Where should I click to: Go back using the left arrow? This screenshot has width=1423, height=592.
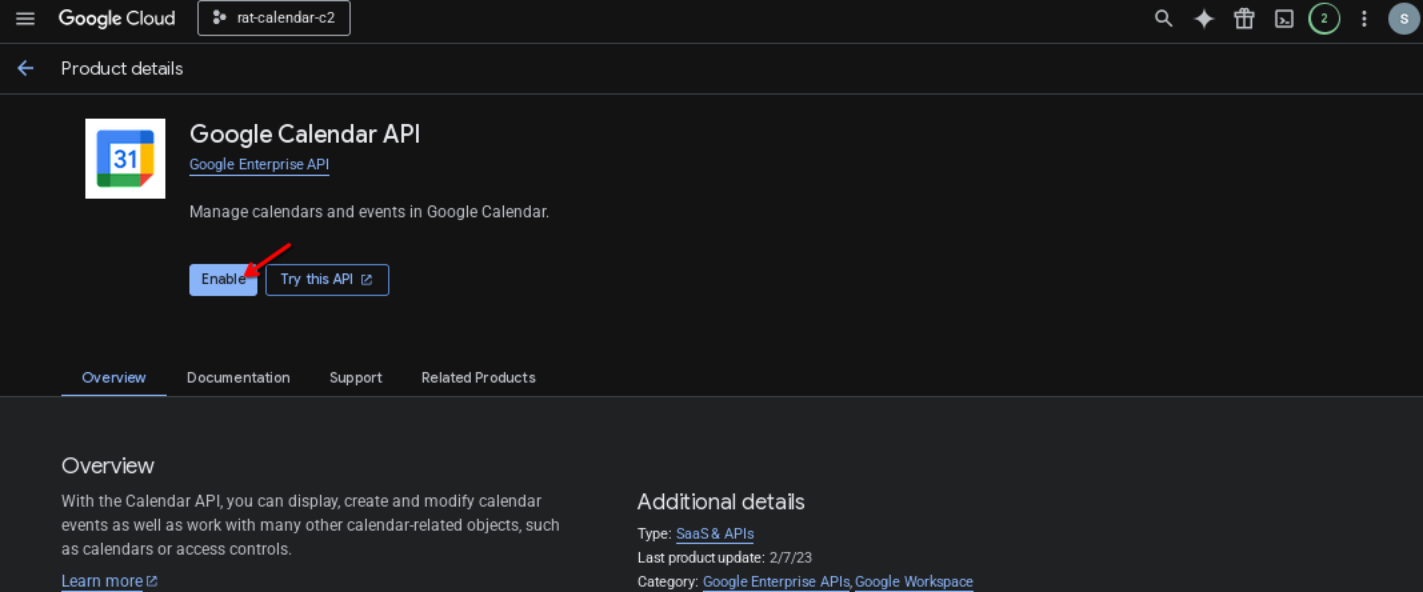pyautogui.click(x=25, y=68)
